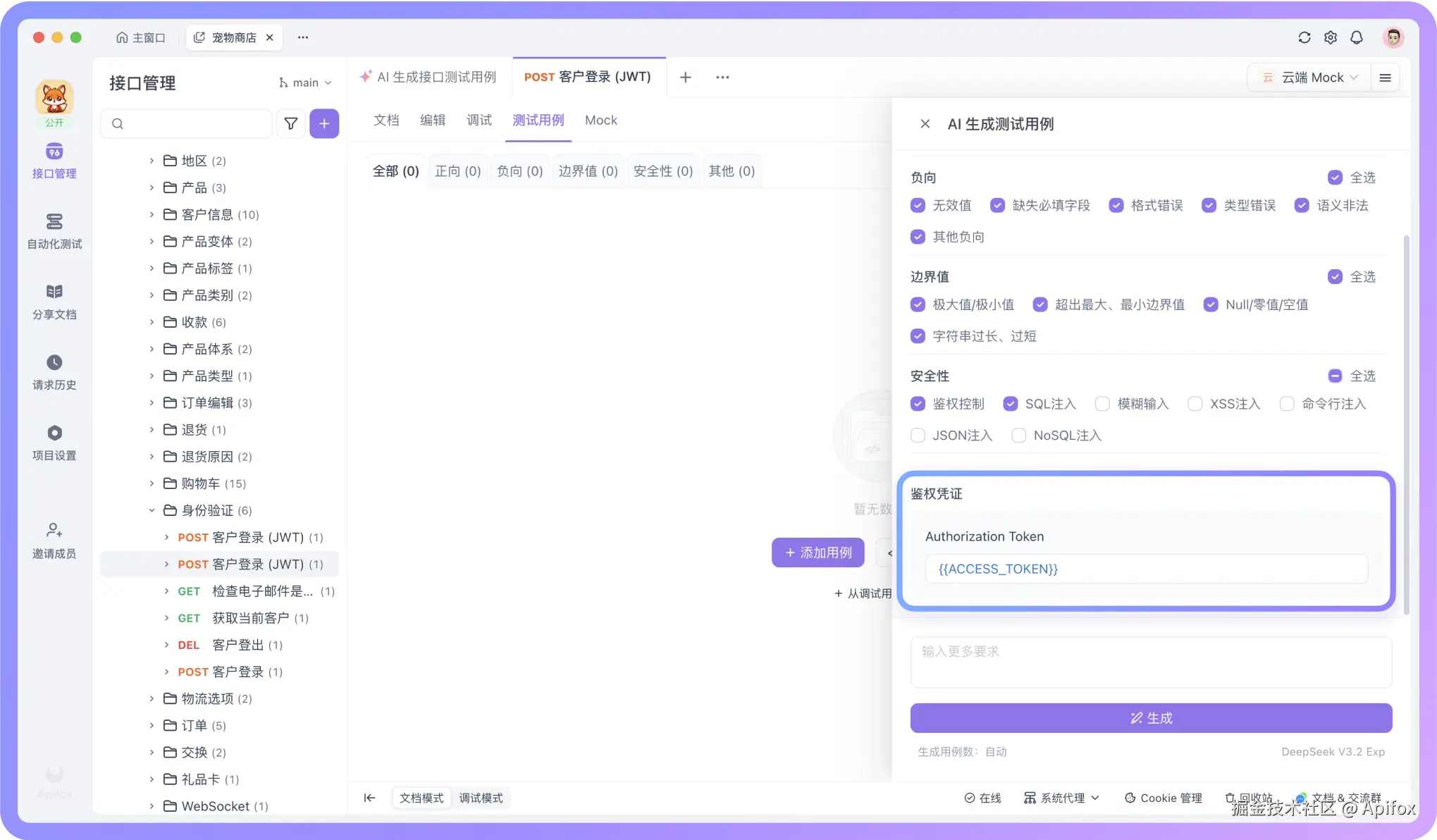Open notifications bell icon

(x=1356, y=37)
